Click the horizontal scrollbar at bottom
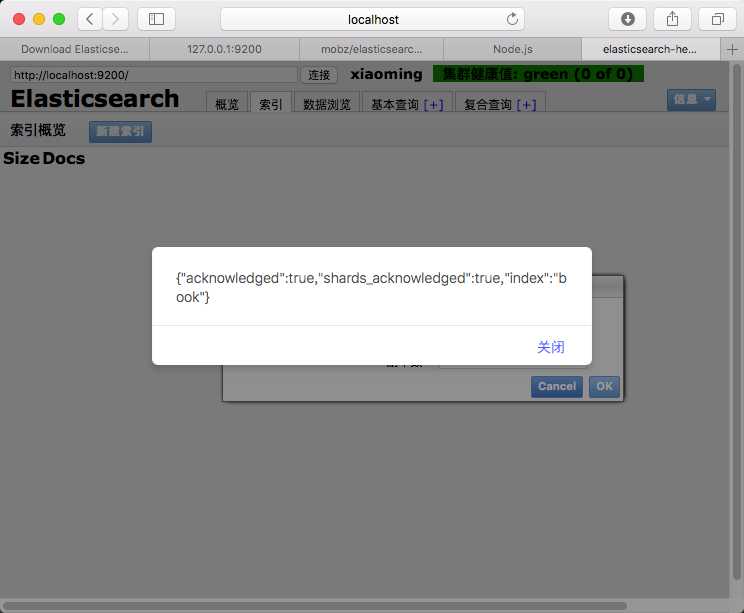Screen dimensions: 744x613 point(315,606)
